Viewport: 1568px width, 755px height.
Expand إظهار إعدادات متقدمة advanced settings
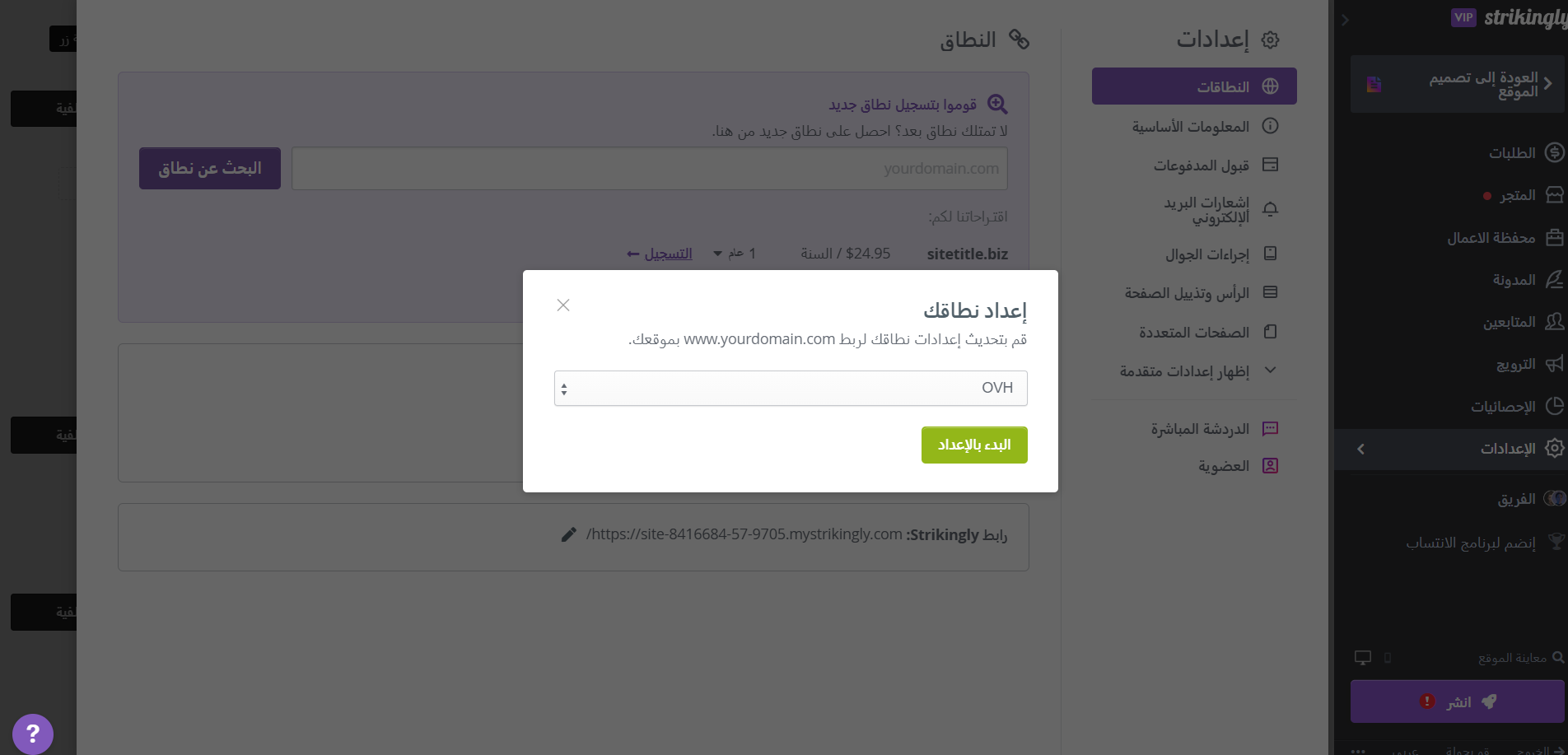tap(1195, 371)
